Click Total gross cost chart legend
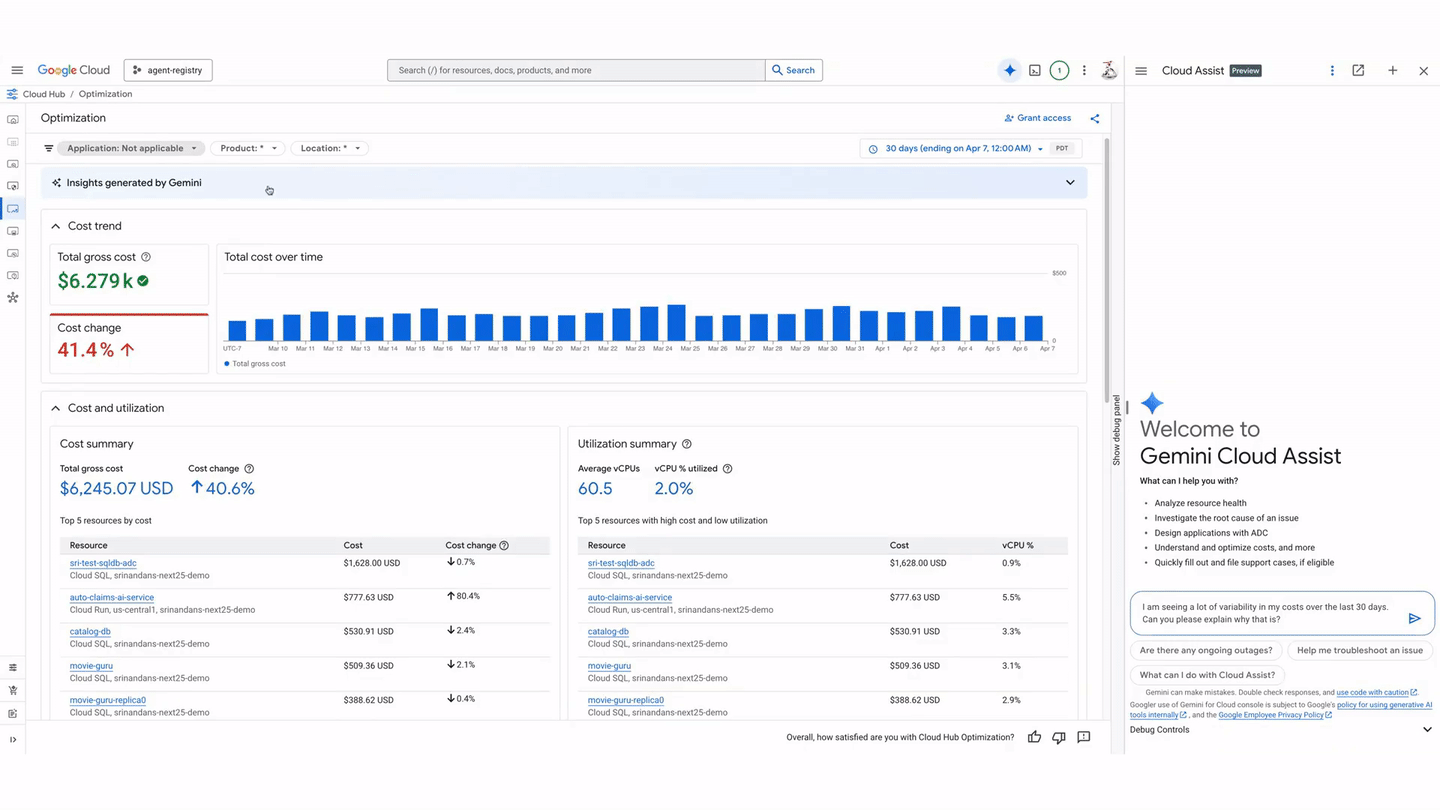This screenshot has width=1440, height=810. [255, 364]
